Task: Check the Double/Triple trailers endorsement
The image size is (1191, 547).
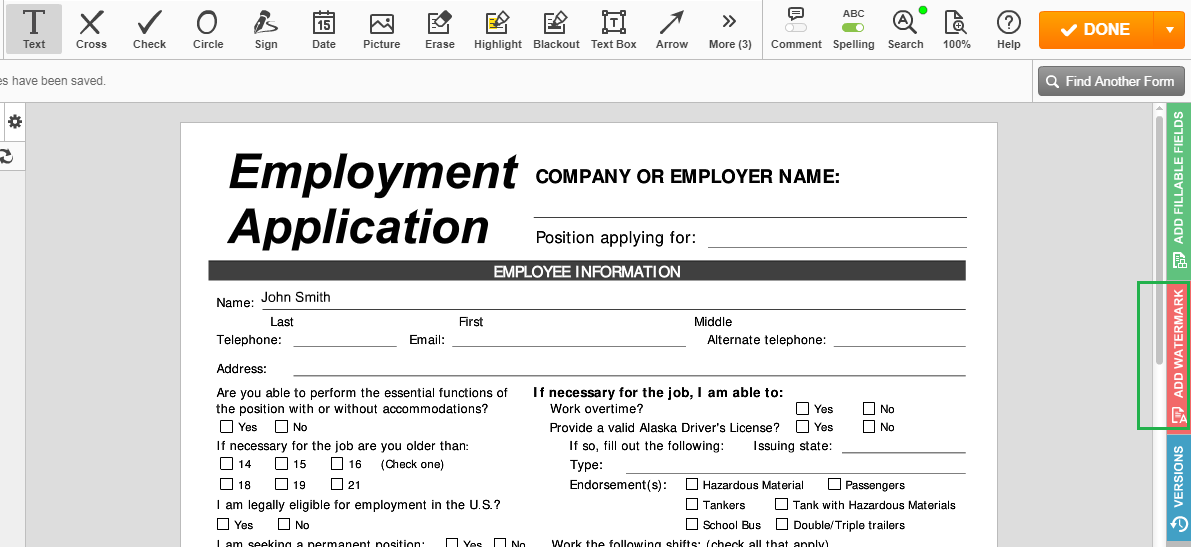Action: pyautogui.click(x=782, y=524)
